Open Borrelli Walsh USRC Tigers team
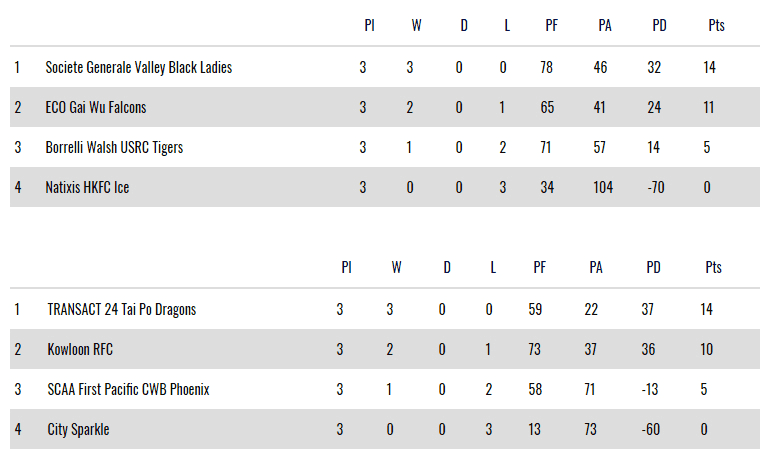 point(114,148)
